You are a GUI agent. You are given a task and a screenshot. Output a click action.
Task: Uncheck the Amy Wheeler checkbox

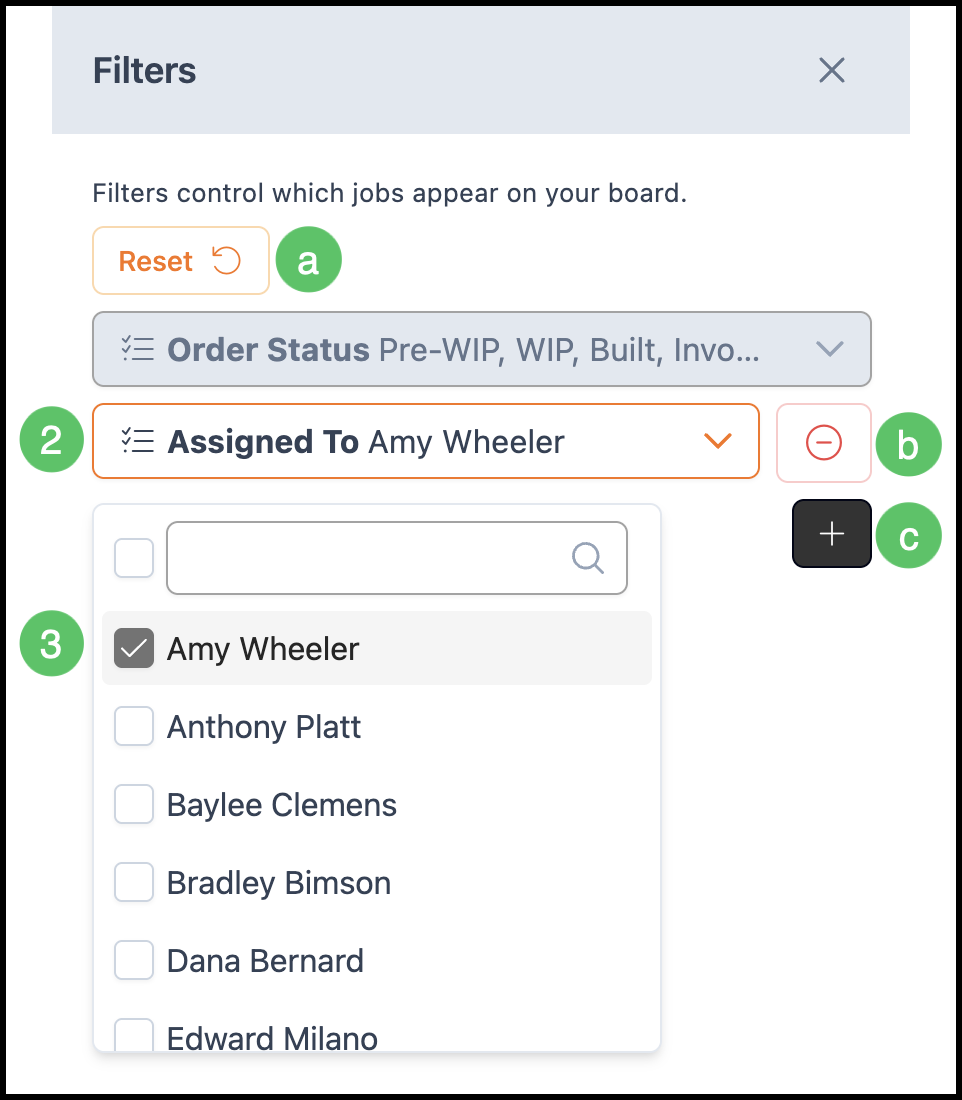pyautogui.click(x=134, y=648)
